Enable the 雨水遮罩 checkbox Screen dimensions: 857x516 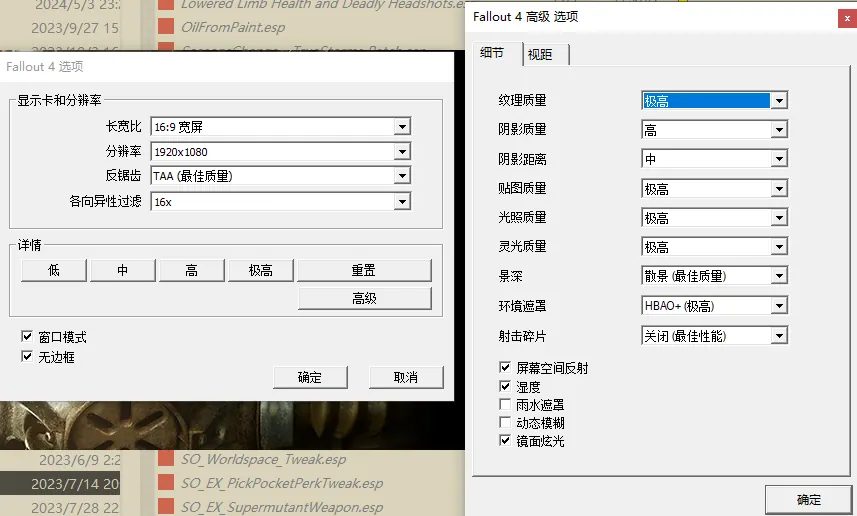coord(505,404)
